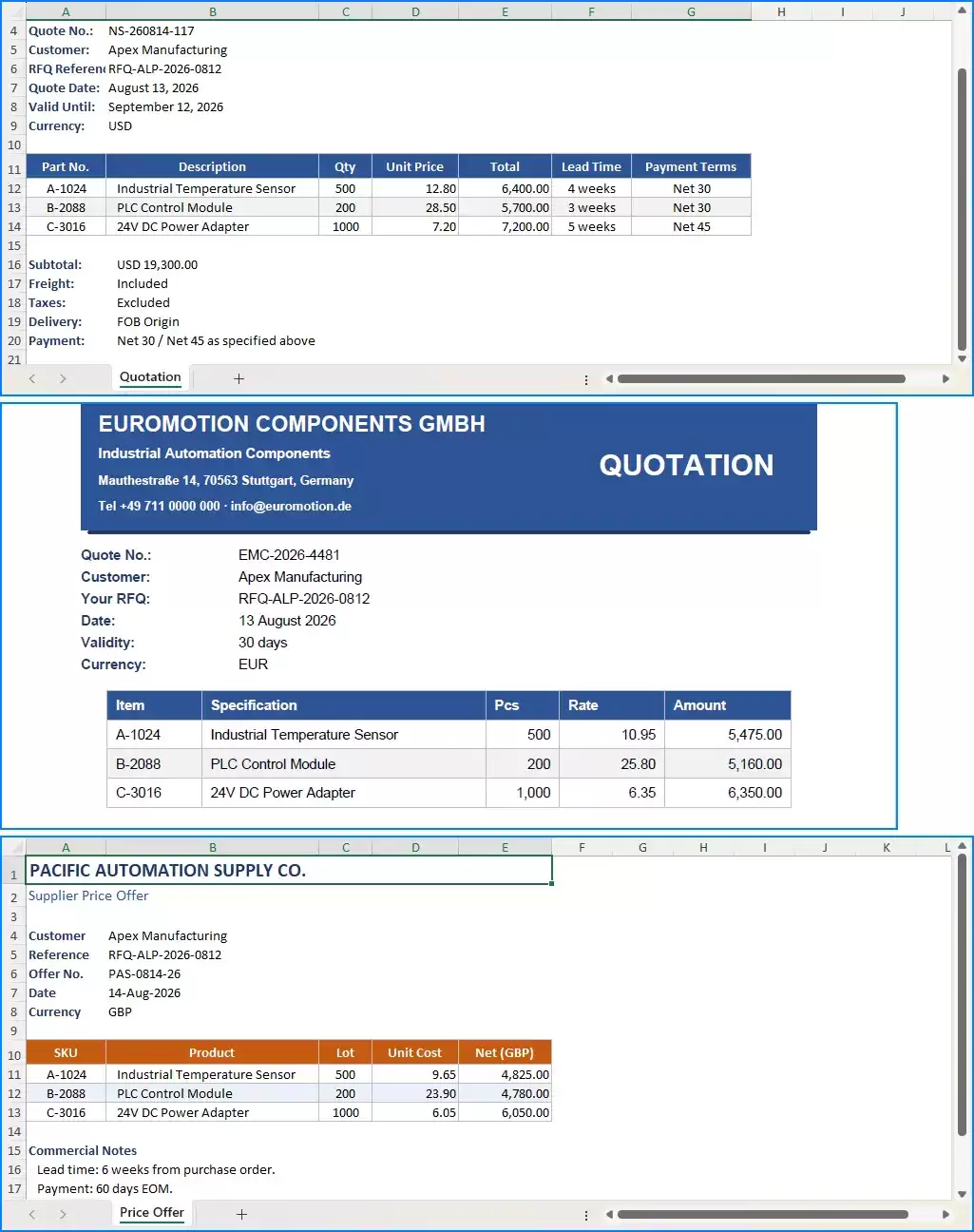Click the Price Offer workbook horizontal scrollbar thumb
The height and width of the screenshot is (1232, 974).
click(763, 1214)
